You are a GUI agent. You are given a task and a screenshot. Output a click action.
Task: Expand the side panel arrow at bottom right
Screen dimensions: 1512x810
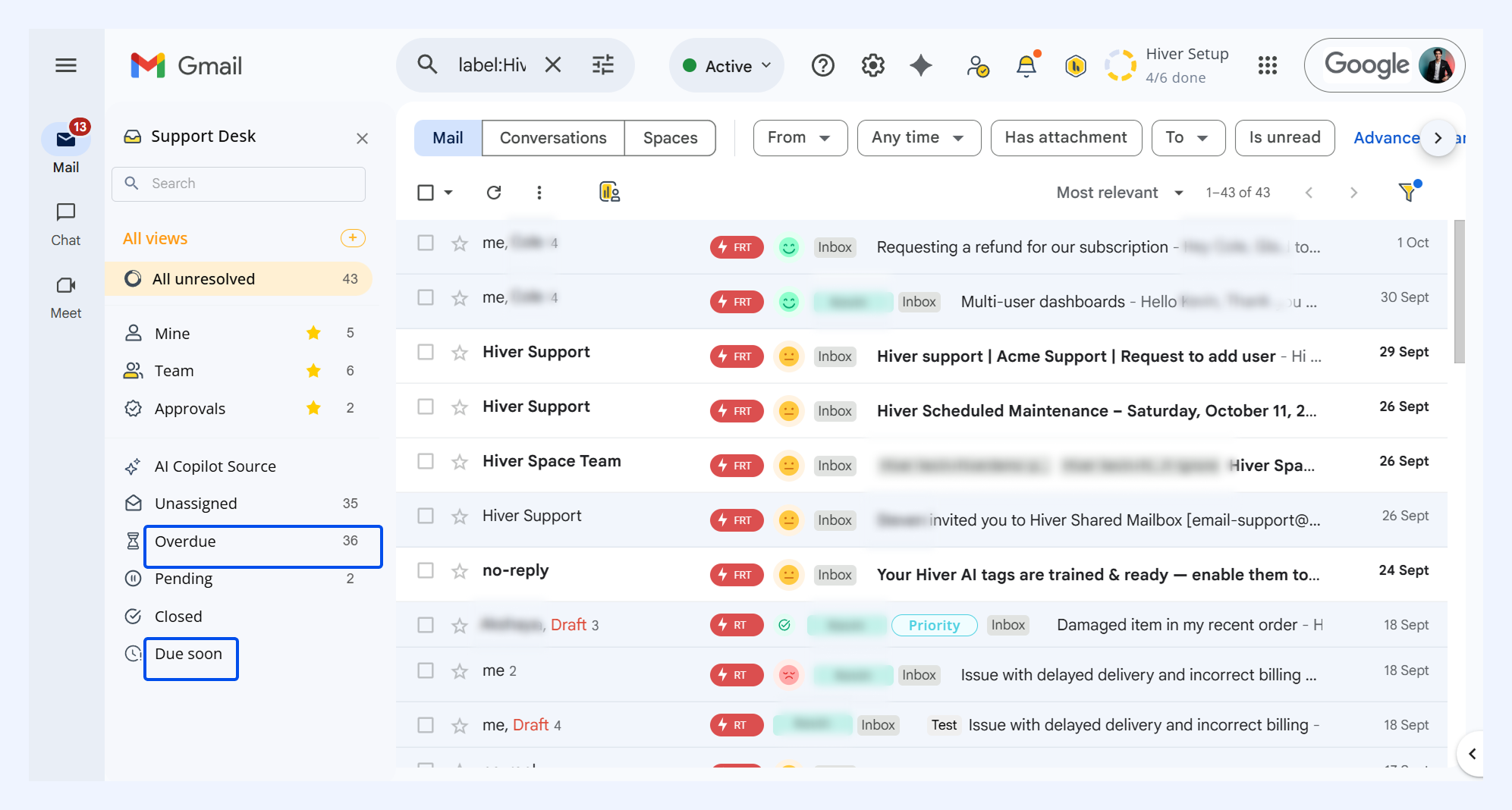tap(1472, 754)
